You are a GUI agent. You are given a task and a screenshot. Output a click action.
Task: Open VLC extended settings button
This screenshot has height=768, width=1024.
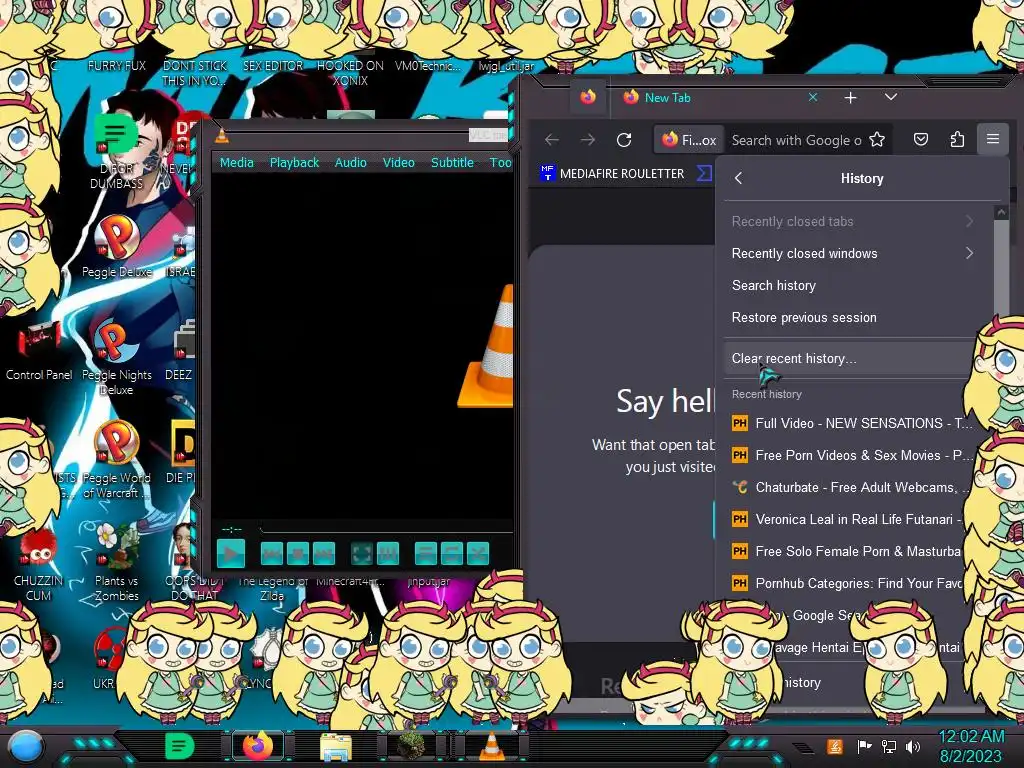[x=388, y=554]
